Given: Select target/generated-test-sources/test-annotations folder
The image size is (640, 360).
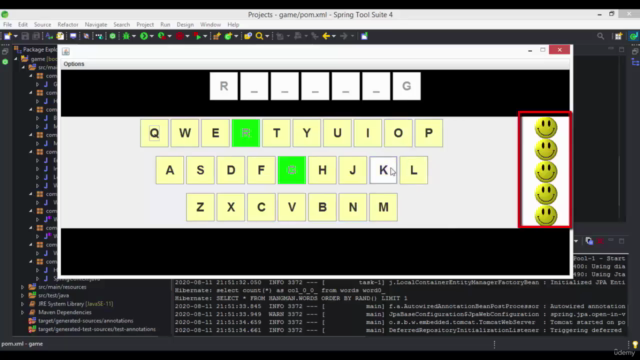Looking at the screenshot, I should point(97,329).
